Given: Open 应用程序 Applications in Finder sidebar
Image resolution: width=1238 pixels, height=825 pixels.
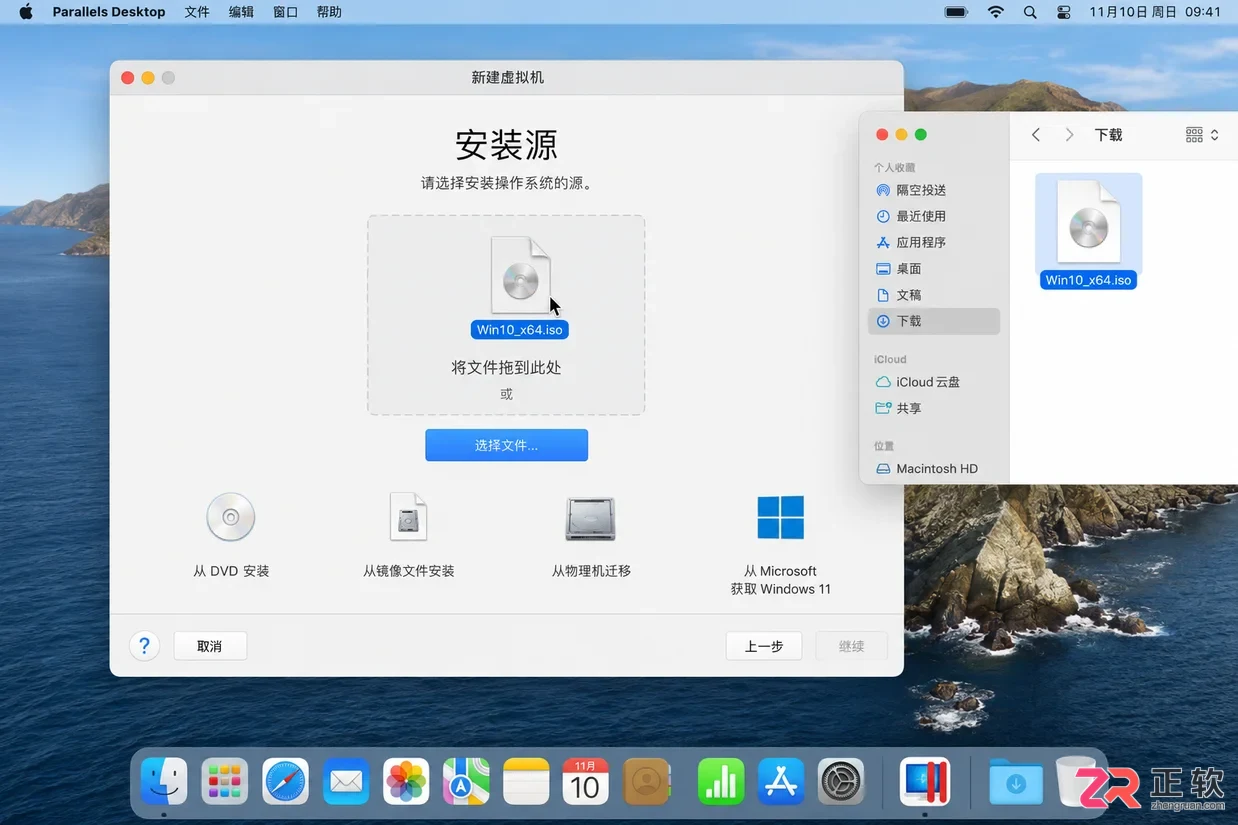Looking at the screenshot, I should [x=934, y=242].
